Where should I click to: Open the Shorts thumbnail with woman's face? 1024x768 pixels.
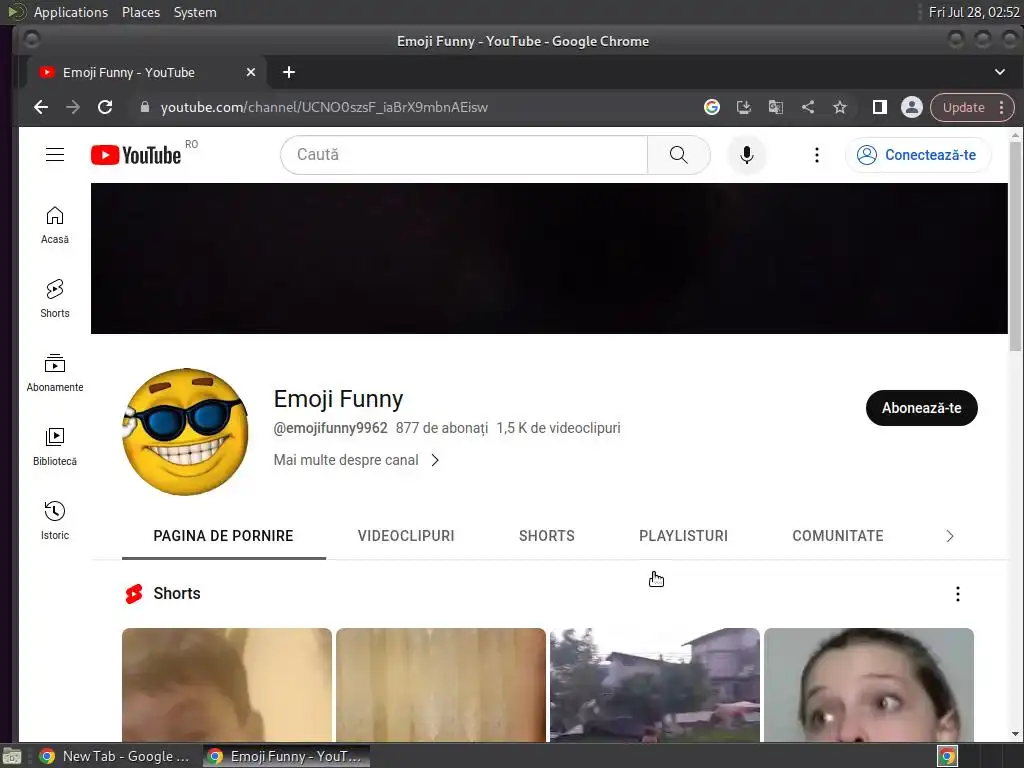[869, 684]
